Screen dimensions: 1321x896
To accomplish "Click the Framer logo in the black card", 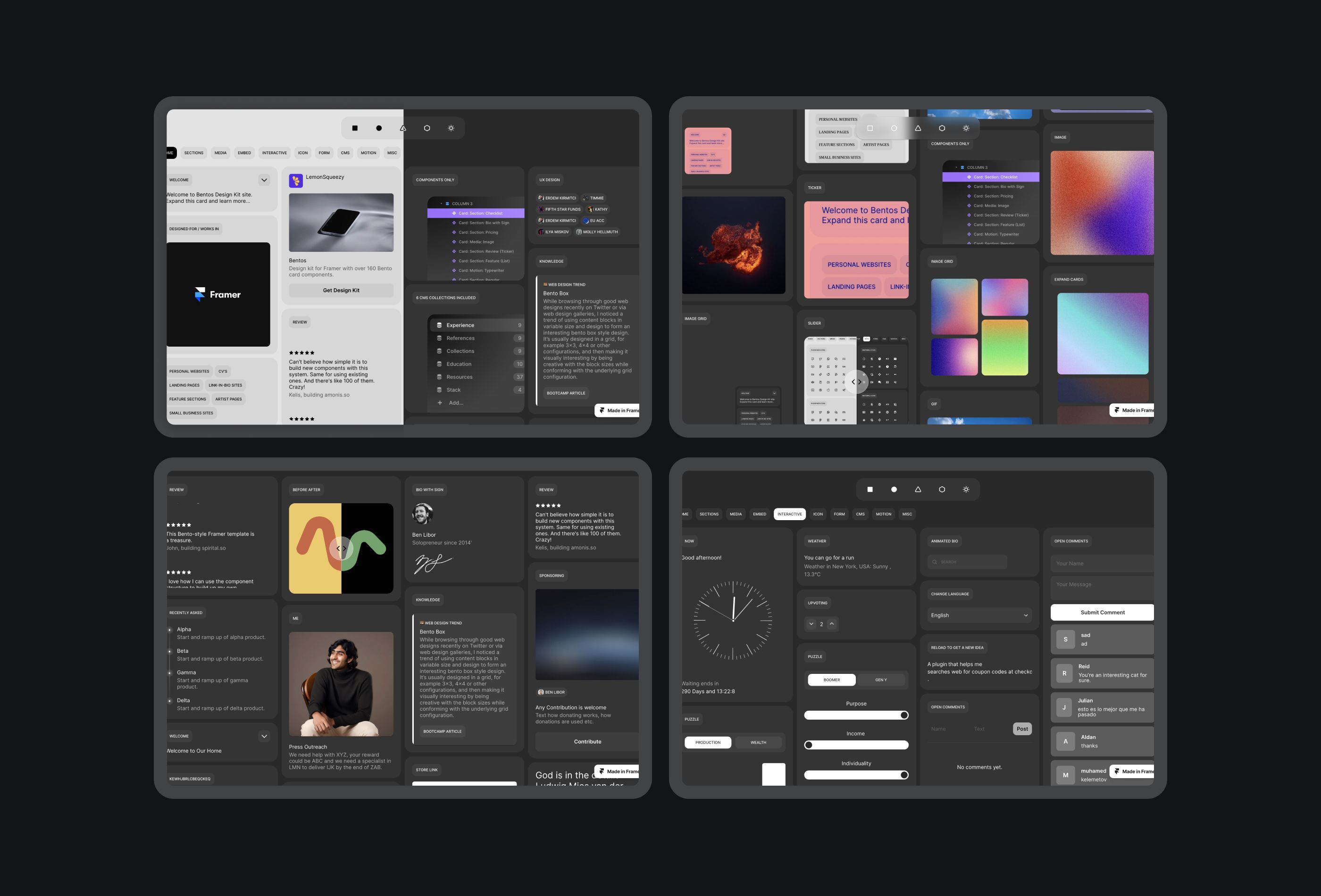I will click(x=200, y=294).
